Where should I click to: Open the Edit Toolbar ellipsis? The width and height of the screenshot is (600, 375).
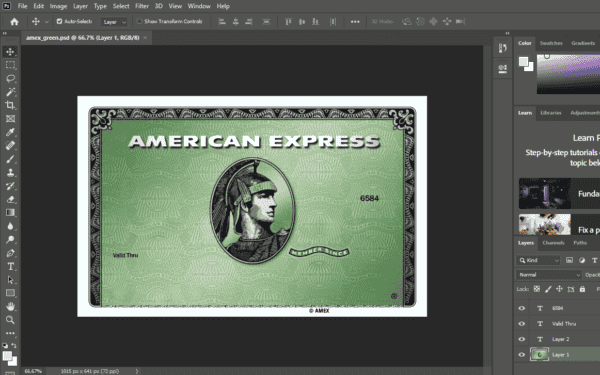click(x=10, y=333)
